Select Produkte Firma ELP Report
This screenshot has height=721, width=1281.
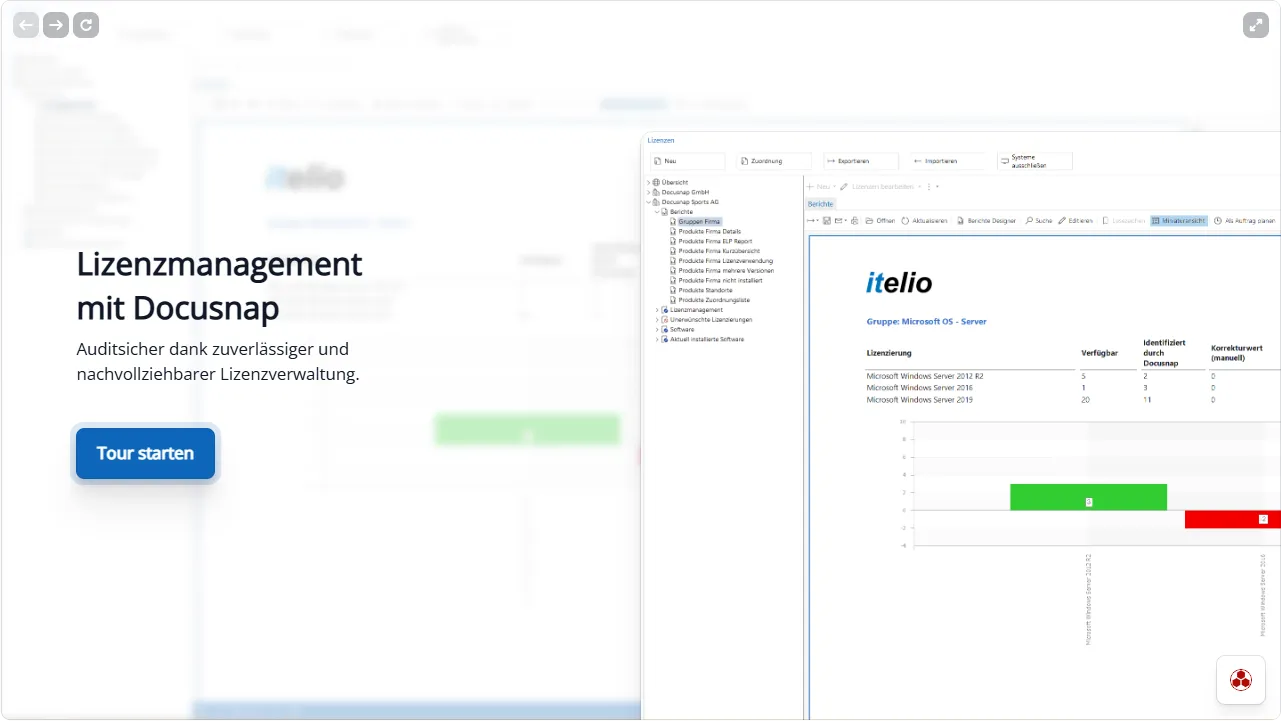click(x=715, y=241)
